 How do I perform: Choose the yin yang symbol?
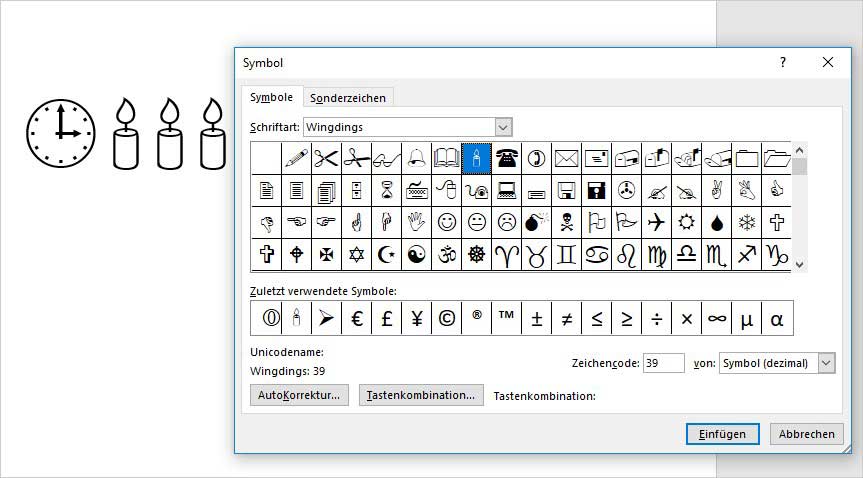[x=416, y=254]
